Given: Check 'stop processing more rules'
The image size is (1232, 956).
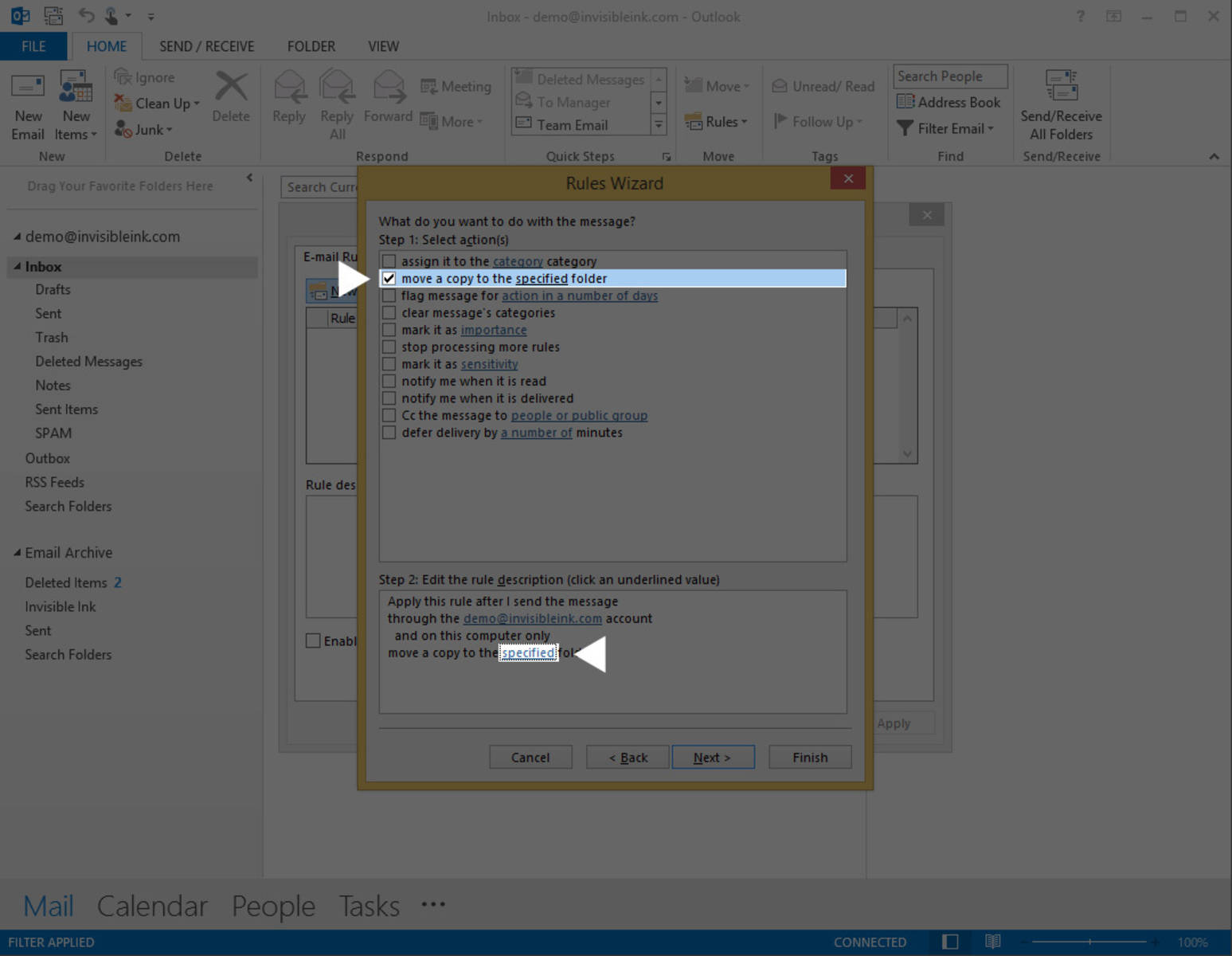Looking at the screenshot, I should click(x=389, y=347).
